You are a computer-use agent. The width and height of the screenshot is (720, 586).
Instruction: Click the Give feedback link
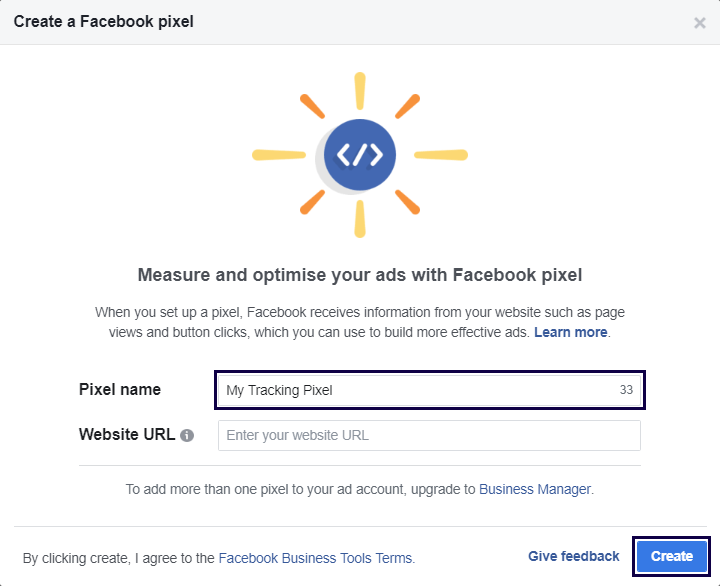(x=574, y=556)
